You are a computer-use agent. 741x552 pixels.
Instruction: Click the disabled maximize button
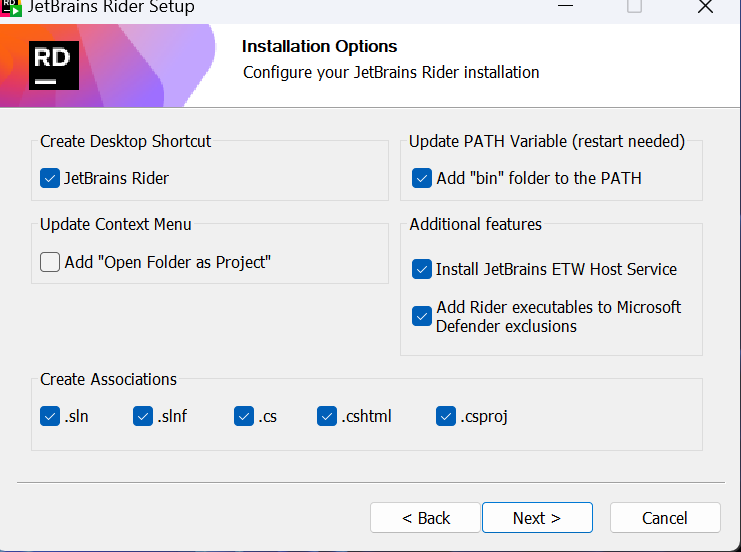click(x=634, y=6)
